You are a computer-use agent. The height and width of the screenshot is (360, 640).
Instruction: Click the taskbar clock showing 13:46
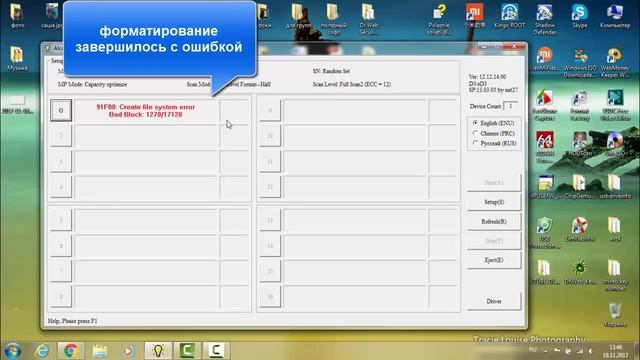(615, 351)
